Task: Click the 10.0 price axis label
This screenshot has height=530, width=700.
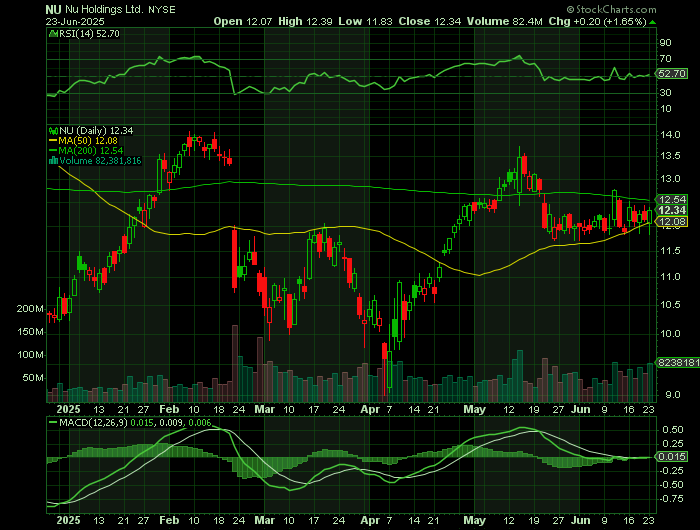Action: coord(671,334)
